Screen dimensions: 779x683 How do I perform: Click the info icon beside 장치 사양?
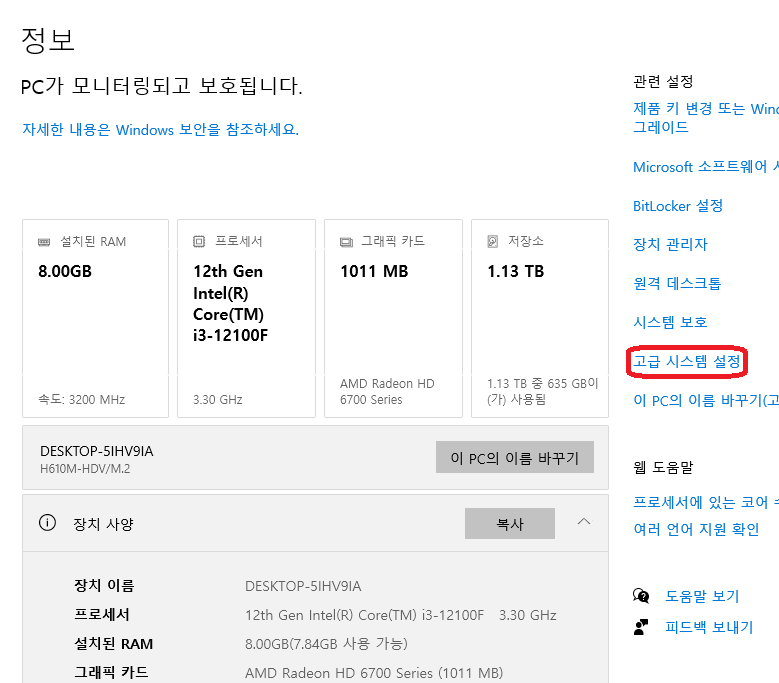click(x=47, y=523)
